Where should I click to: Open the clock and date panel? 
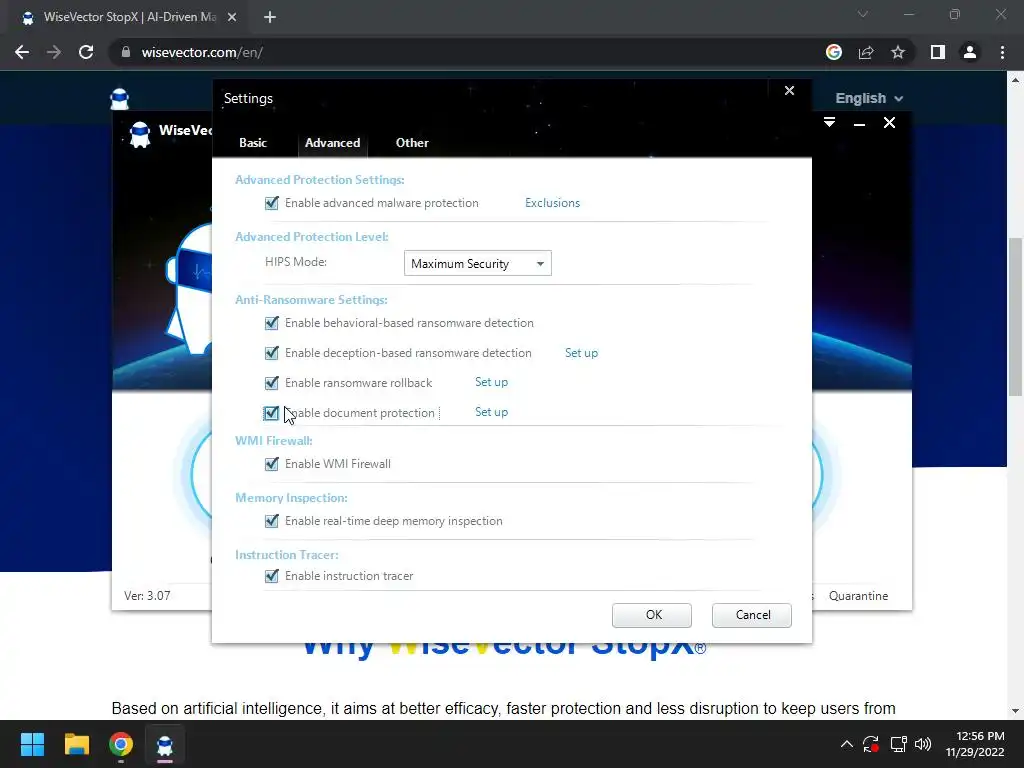click(x=974, y=744)
